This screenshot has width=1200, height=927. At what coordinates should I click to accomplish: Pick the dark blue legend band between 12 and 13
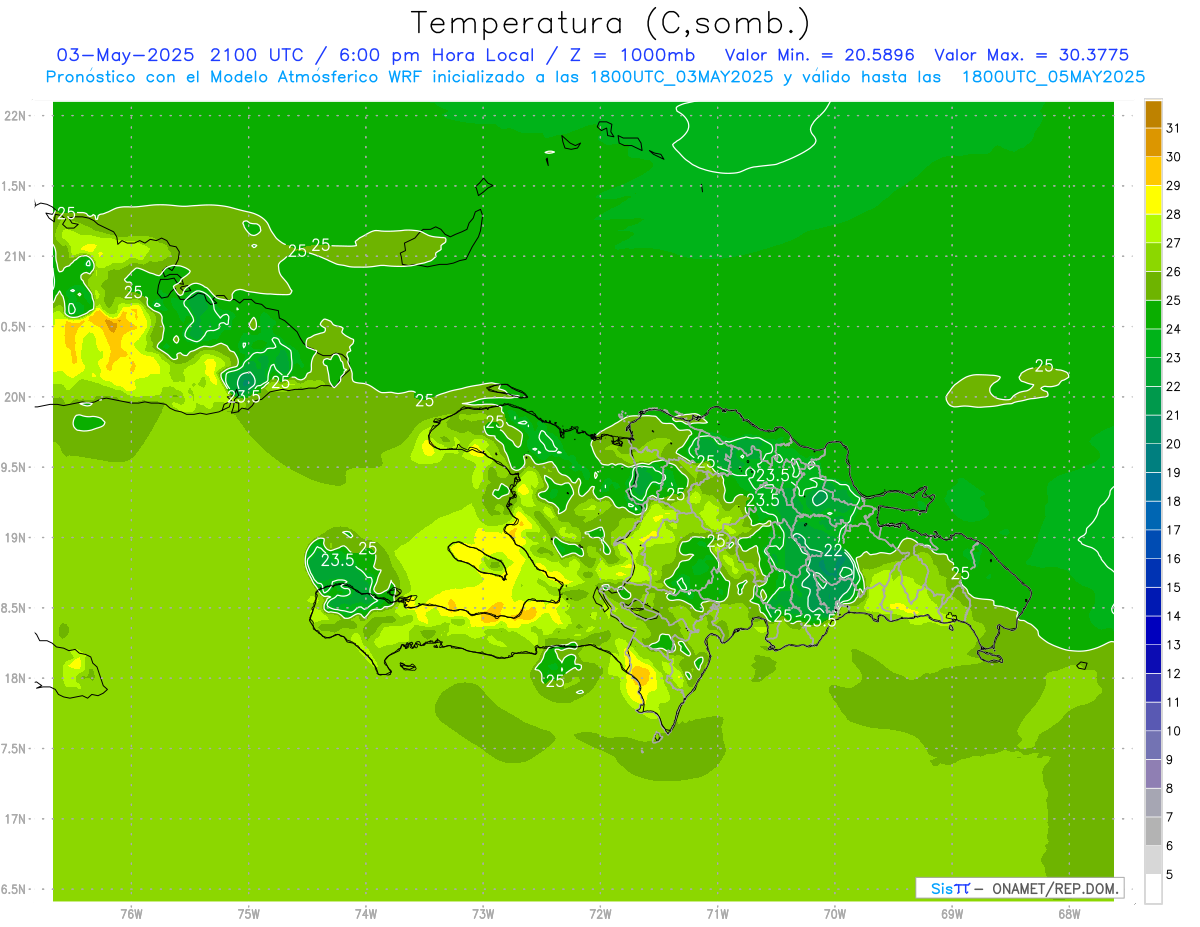(1153, 659)
